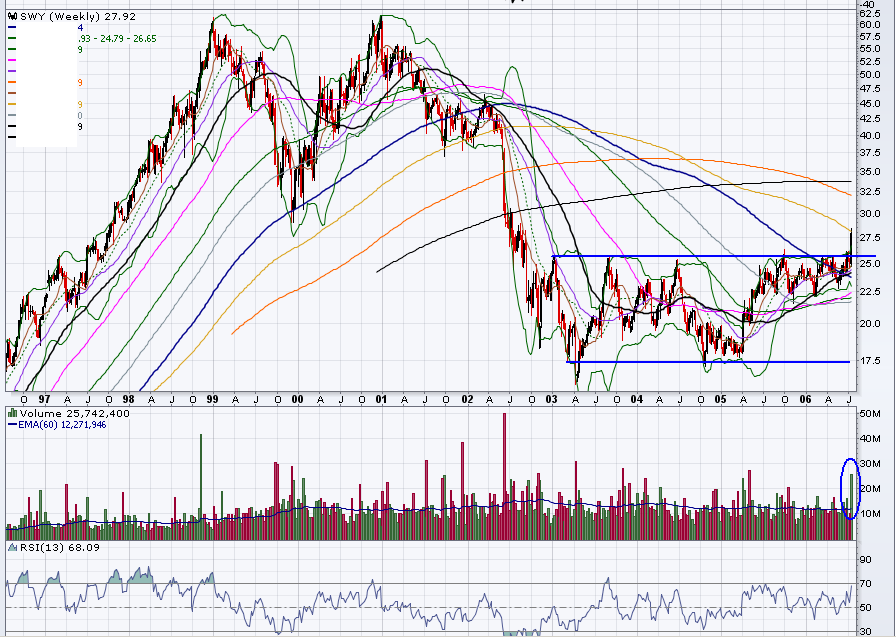Screen dimensions: 896x637
Task: Click the '05' year label on time axis
Action: pyautogui.click(x=721, y=399)
